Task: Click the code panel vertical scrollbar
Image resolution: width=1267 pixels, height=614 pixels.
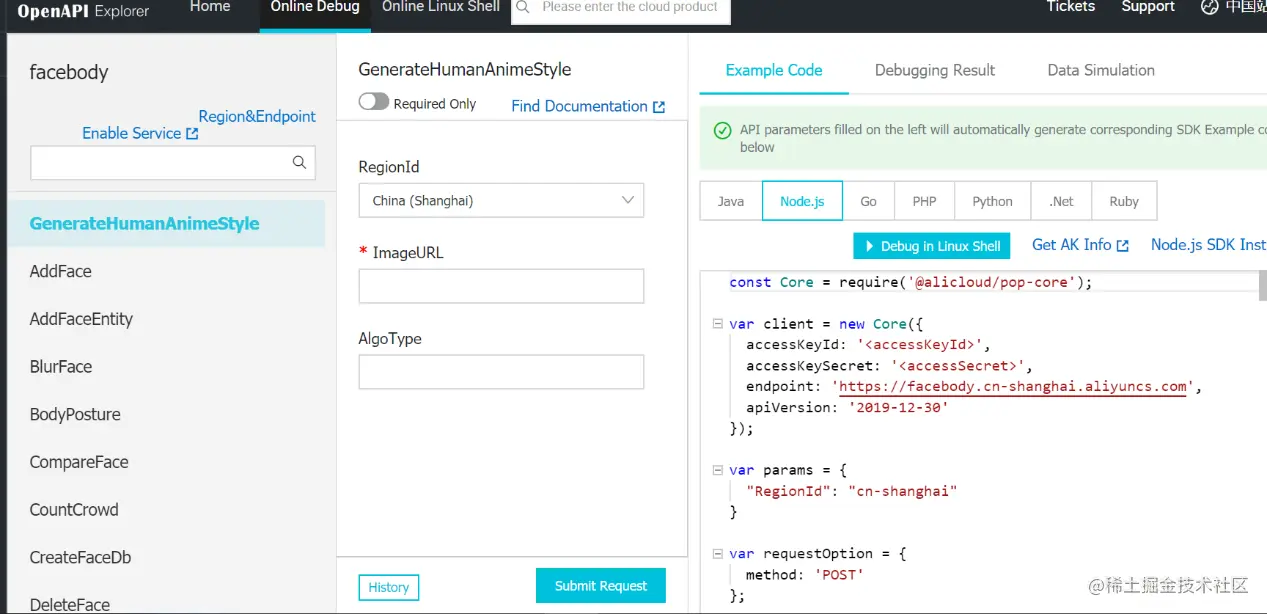Action: [x=1262, y=285]
